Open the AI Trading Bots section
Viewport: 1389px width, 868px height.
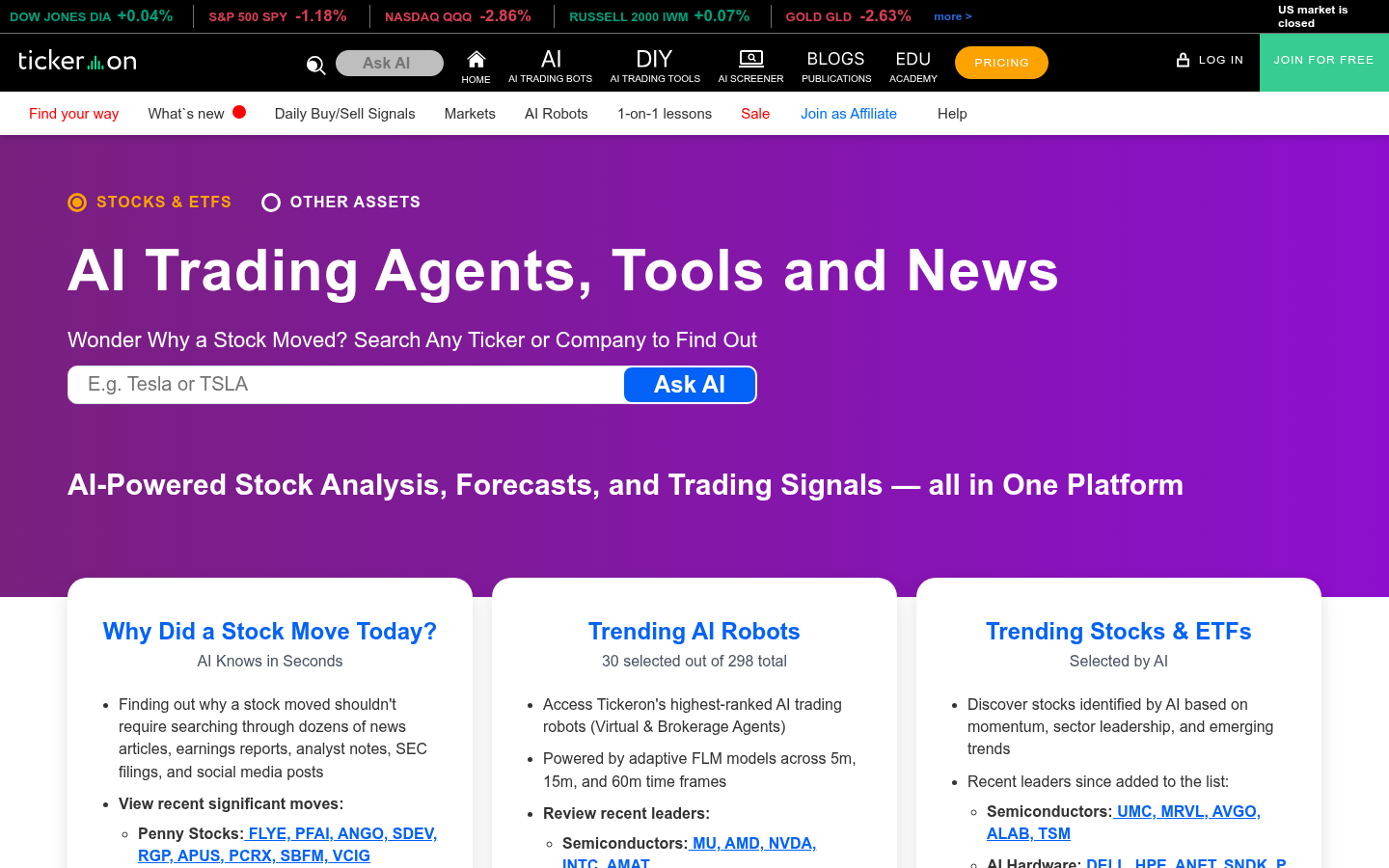click(551, 66)
